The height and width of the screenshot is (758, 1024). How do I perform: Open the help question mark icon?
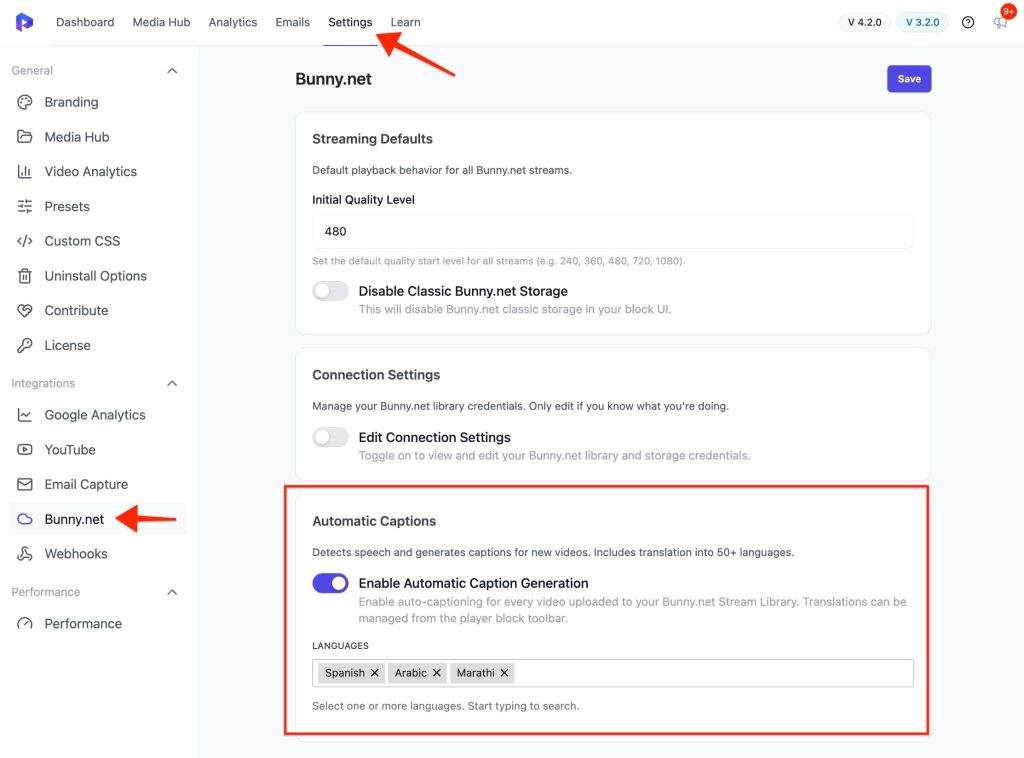[x=968, y=22]
